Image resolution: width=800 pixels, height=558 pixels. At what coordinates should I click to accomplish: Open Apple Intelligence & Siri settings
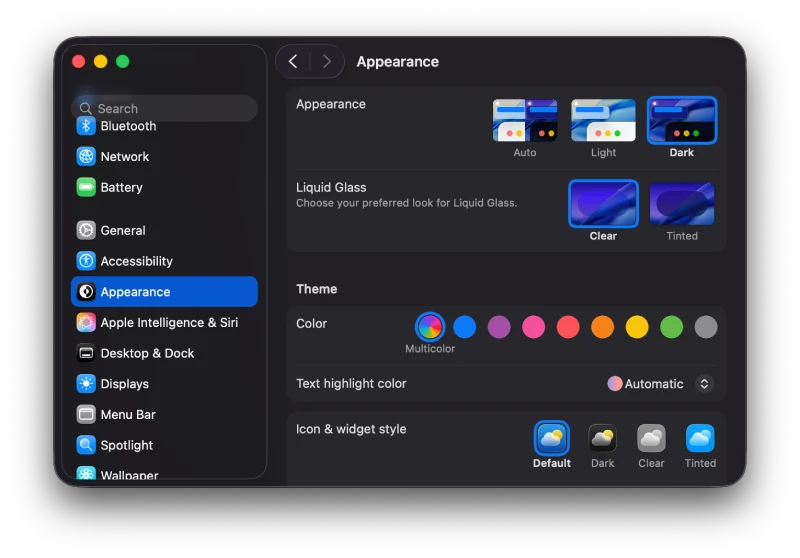point(169,323)
